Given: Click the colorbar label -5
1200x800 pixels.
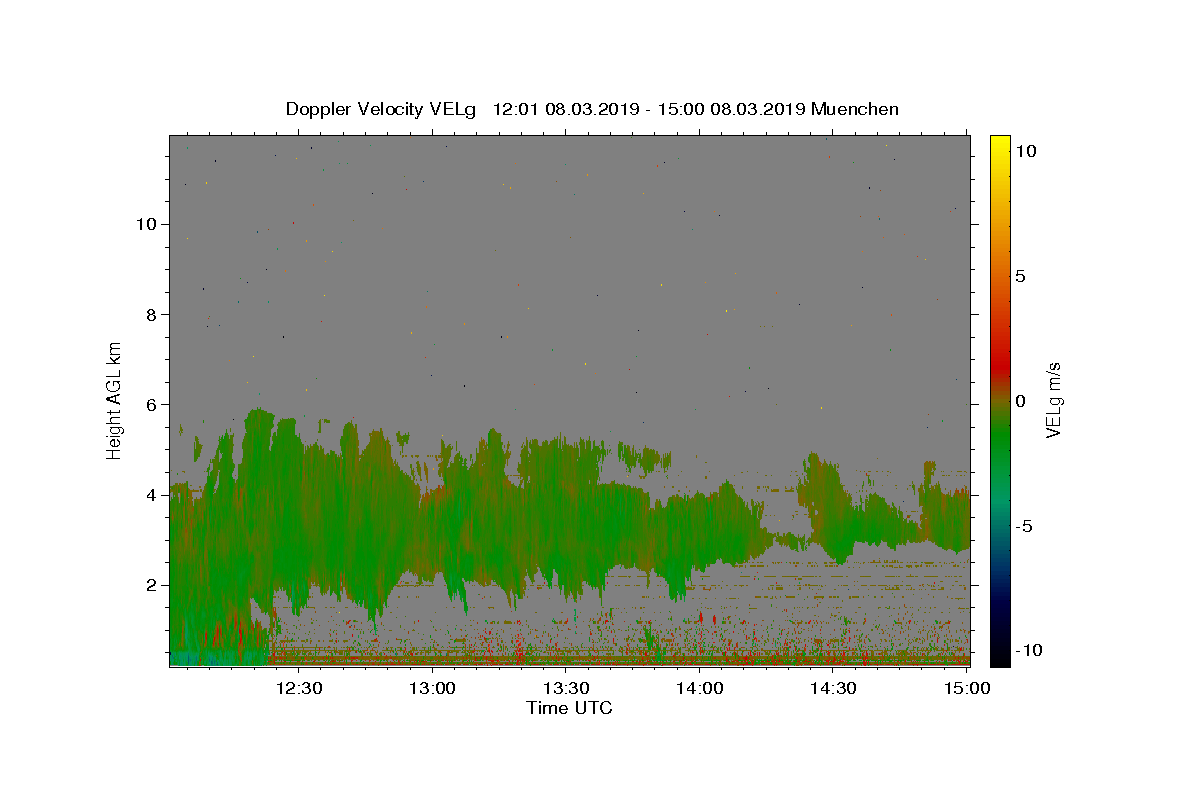Looking at the screenshot, I should (x=1024, y=526).
